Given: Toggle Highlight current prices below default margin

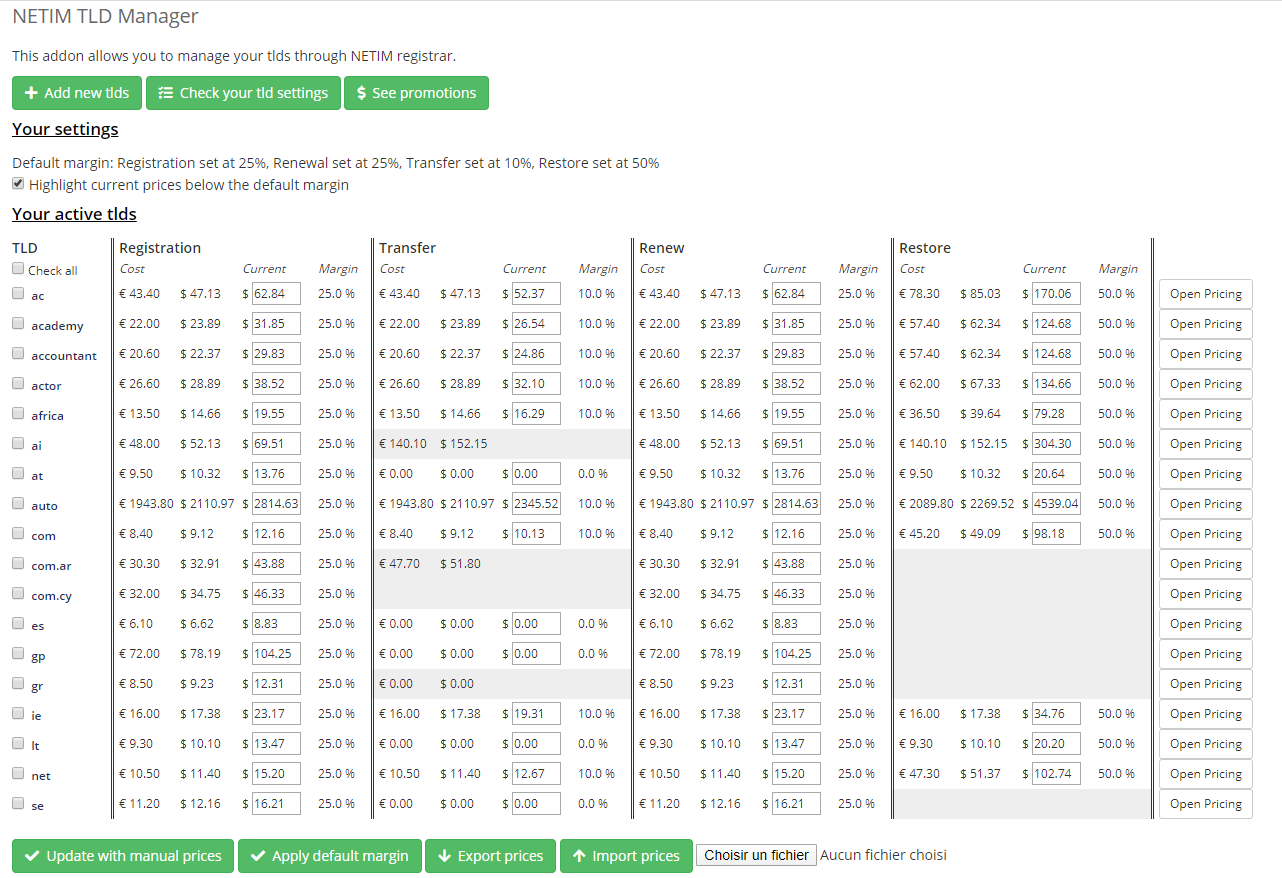Looking at the screenshot, I should [18, 184].
